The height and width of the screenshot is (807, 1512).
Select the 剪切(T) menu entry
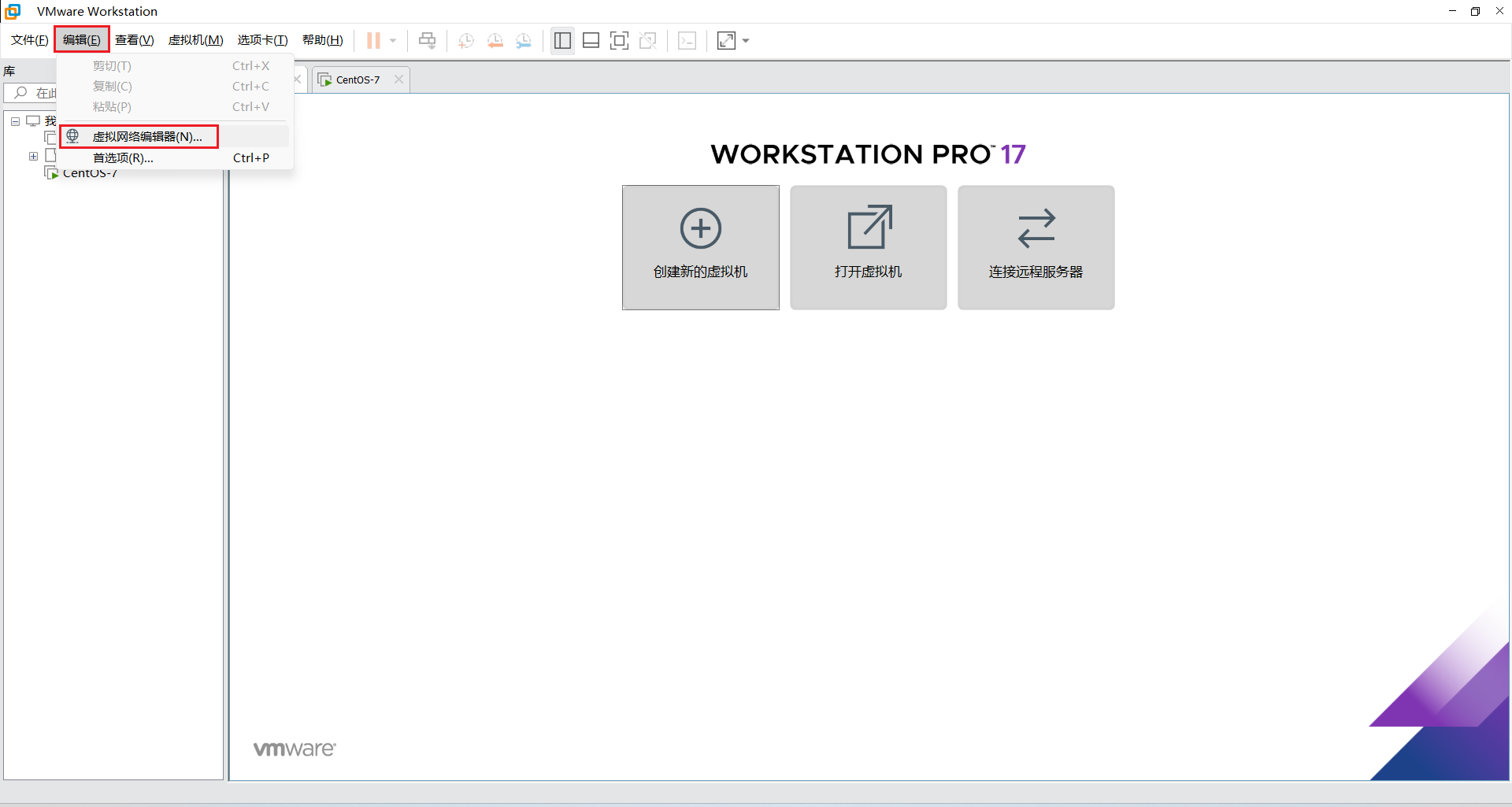click(x=175, y=66)
